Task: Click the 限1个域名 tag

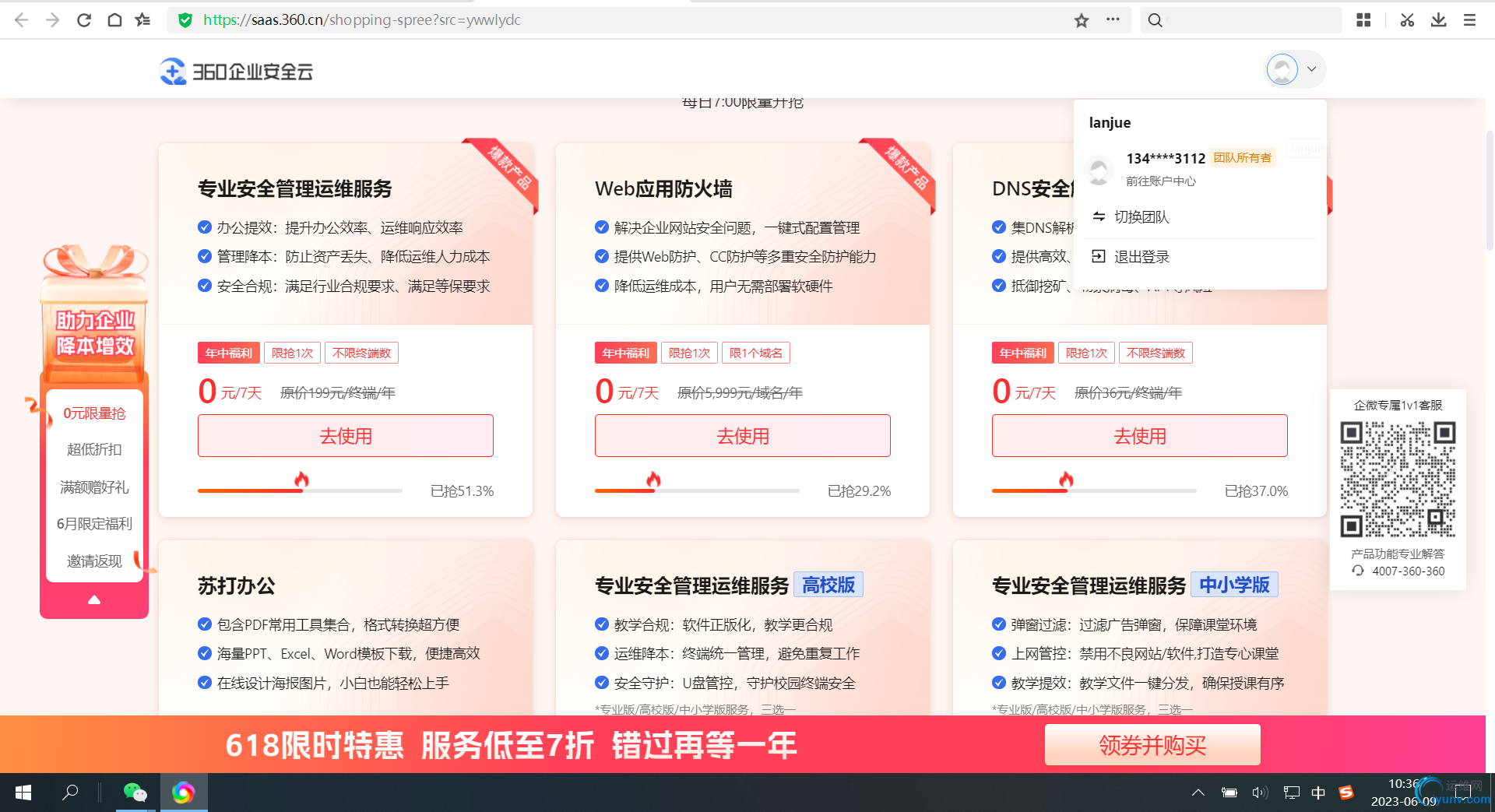Action: click(x=755, y=353)
